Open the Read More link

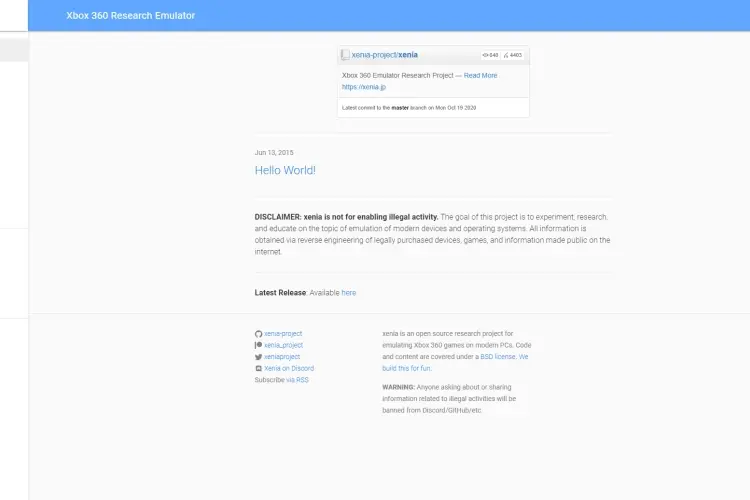(x=480, y=76)
